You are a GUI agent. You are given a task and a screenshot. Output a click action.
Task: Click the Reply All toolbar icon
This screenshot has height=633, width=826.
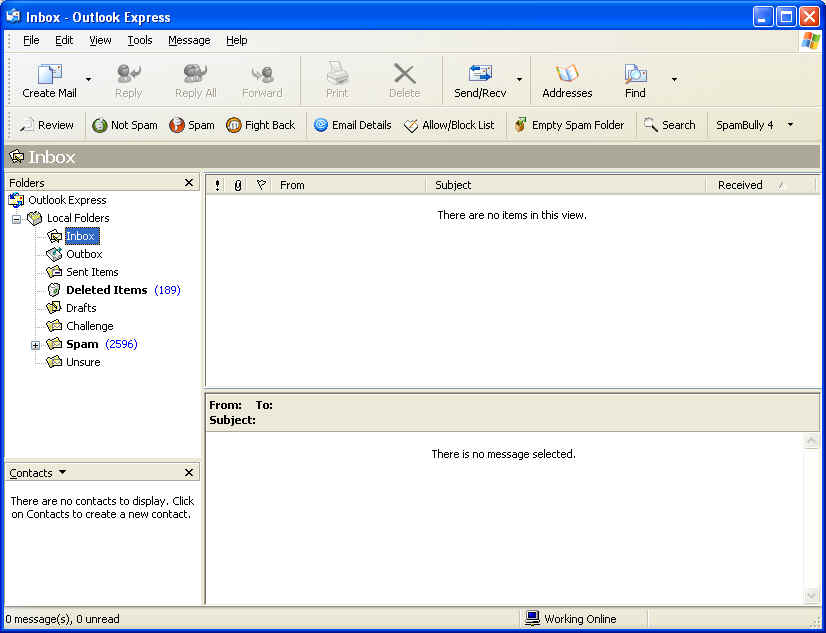pyautogui.click(x=195, y=81)
